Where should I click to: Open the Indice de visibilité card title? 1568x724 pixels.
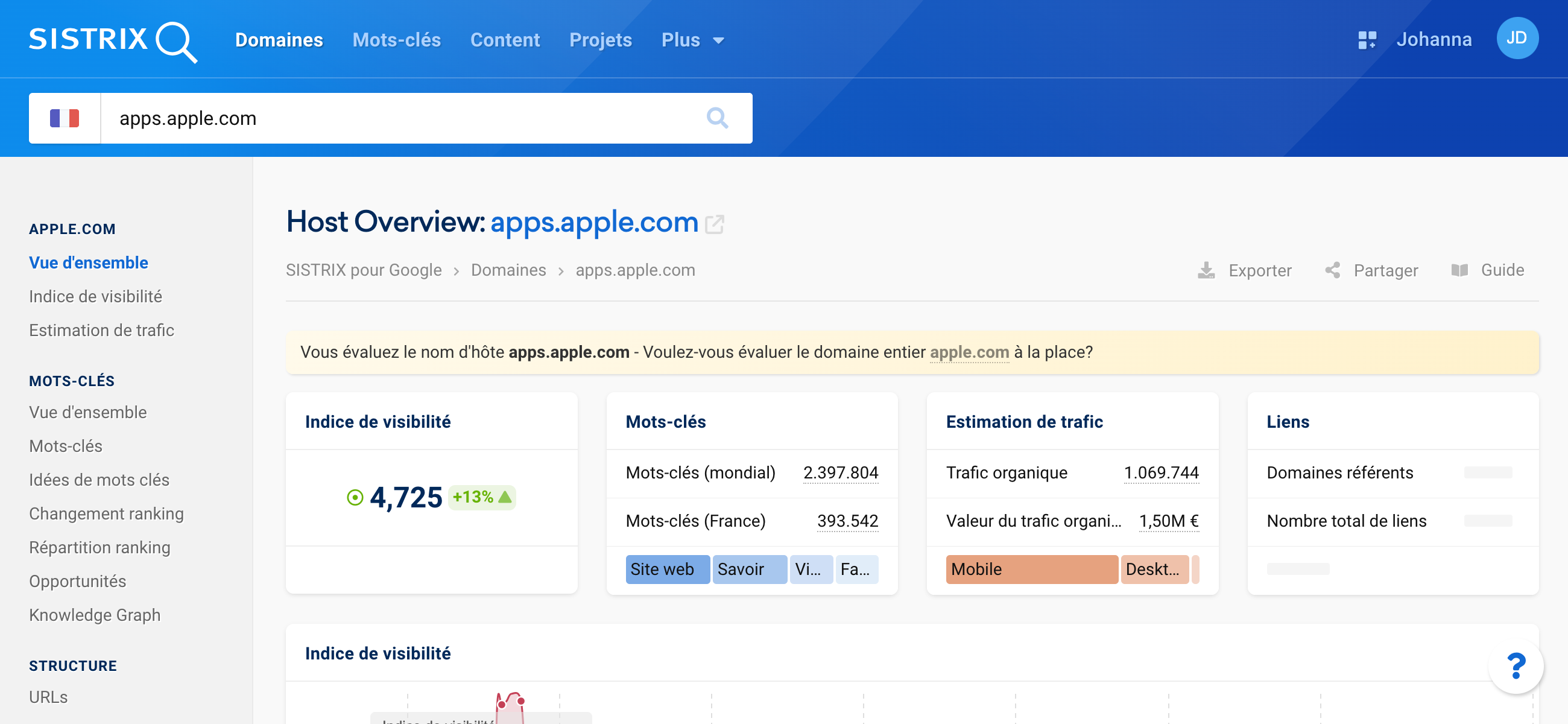(x=378, y=422)
